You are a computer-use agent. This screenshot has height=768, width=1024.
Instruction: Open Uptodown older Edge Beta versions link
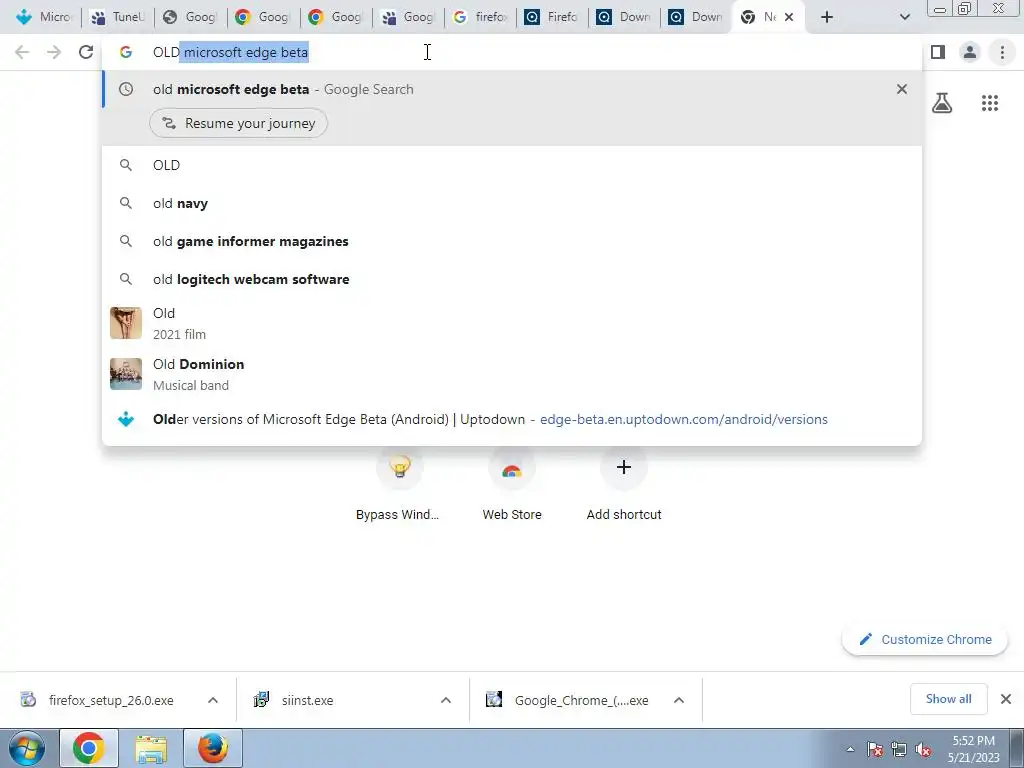[x=512, y=419]
